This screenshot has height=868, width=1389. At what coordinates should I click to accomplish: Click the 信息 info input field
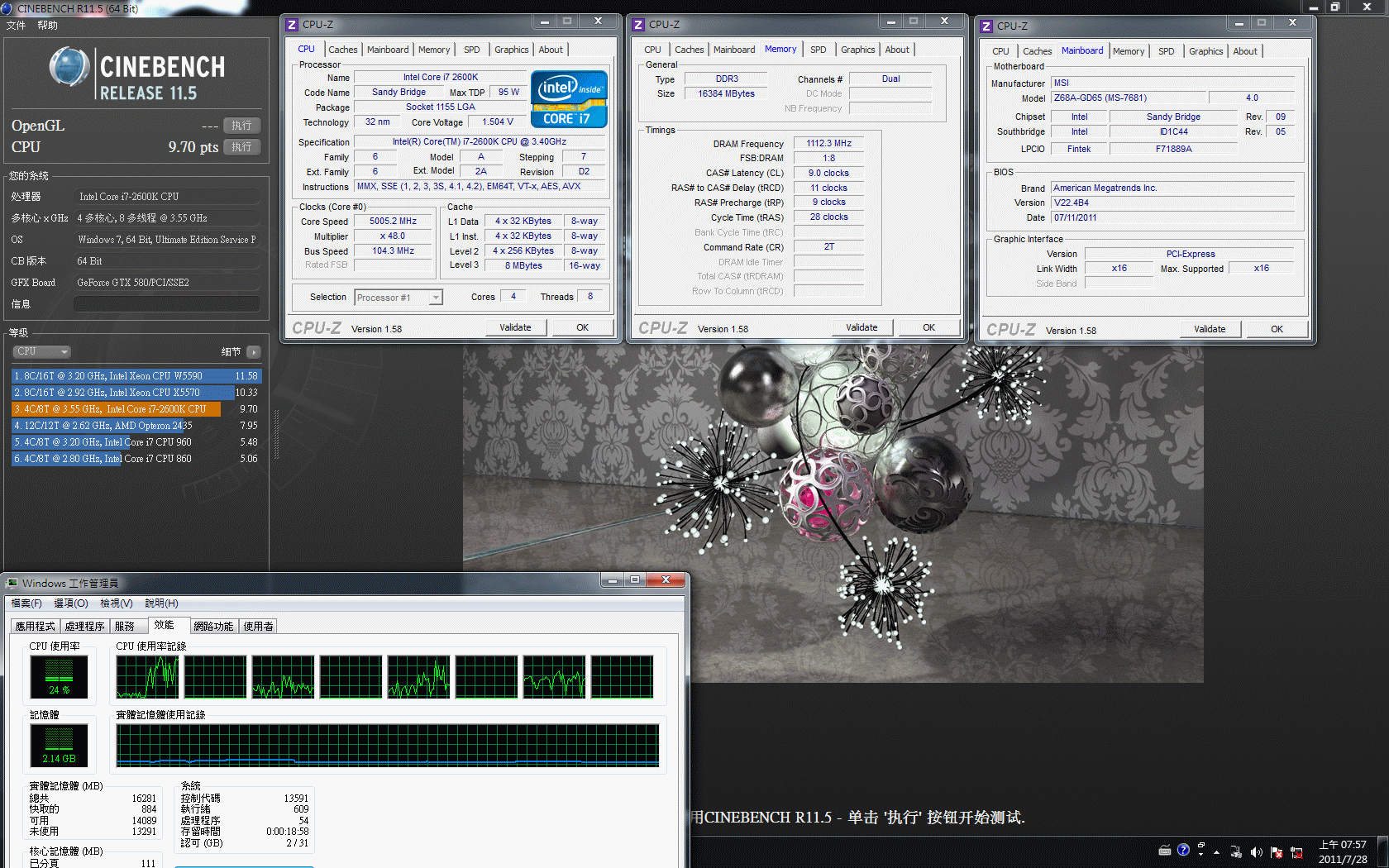[167, 304]
